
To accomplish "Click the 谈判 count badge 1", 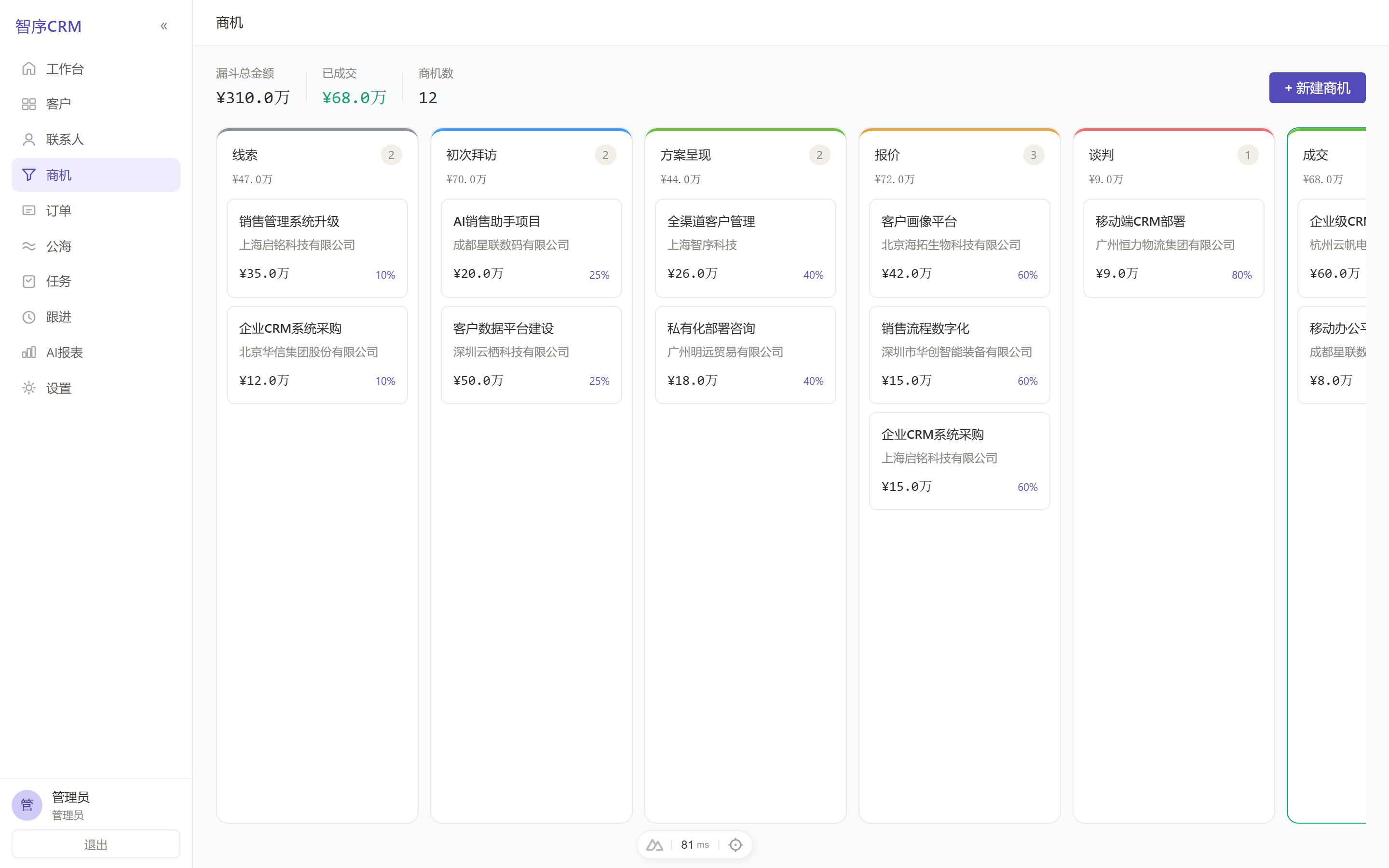I will pyautogui.click(x=1248, y=155).
